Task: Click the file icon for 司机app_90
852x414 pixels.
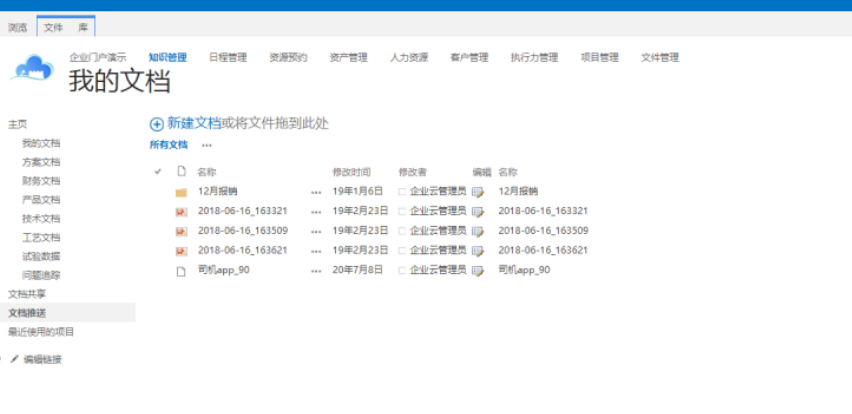Action: coord(181,270)
